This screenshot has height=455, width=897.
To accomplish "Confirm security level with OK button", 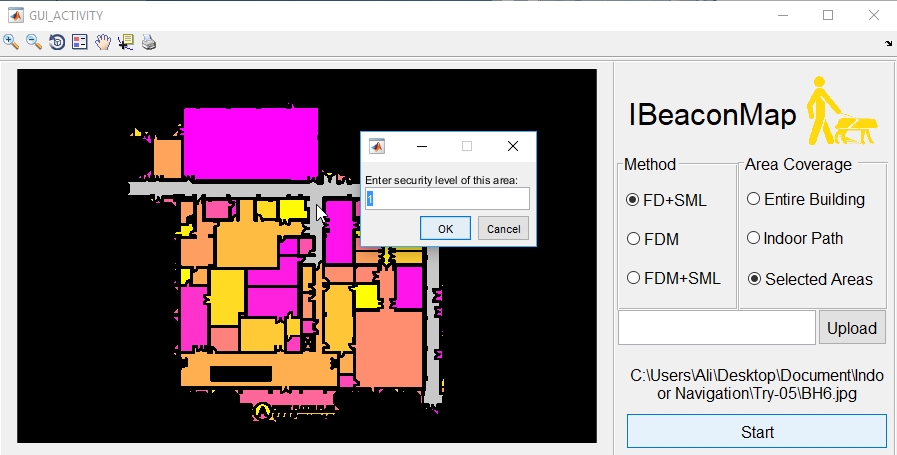I will point(445,228).
